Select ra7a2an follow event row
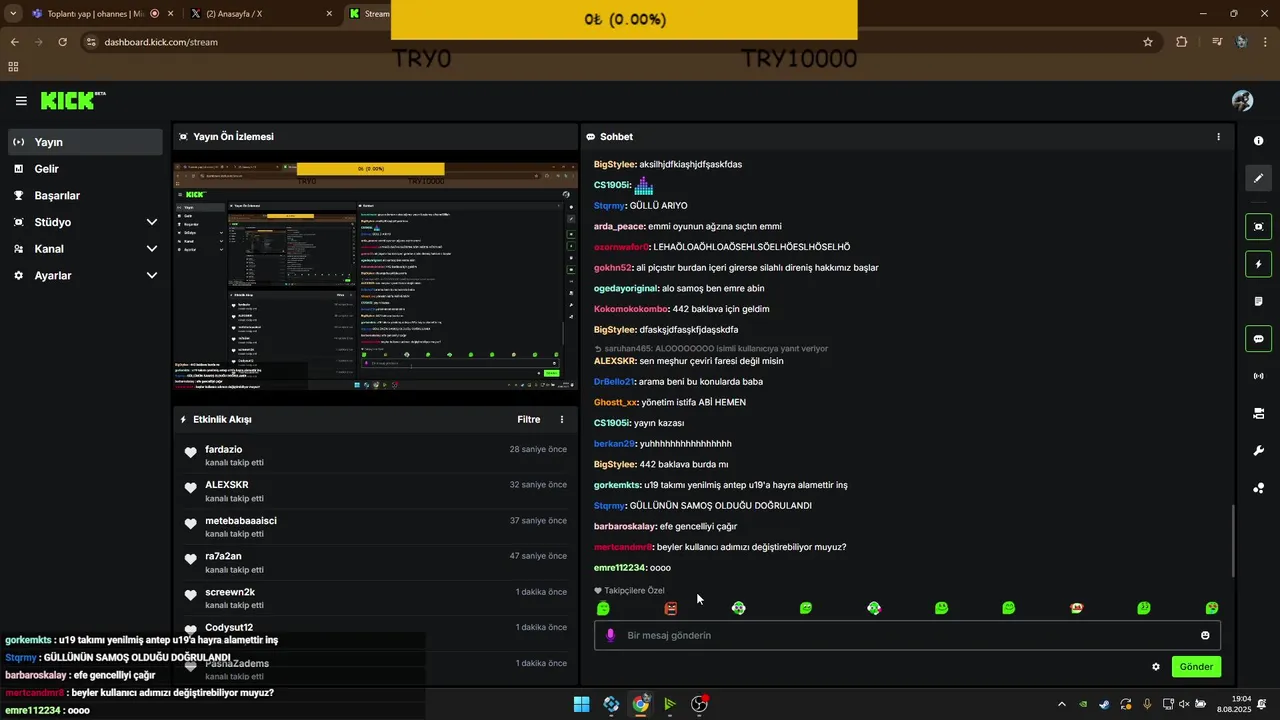 [x=376, y=562]
